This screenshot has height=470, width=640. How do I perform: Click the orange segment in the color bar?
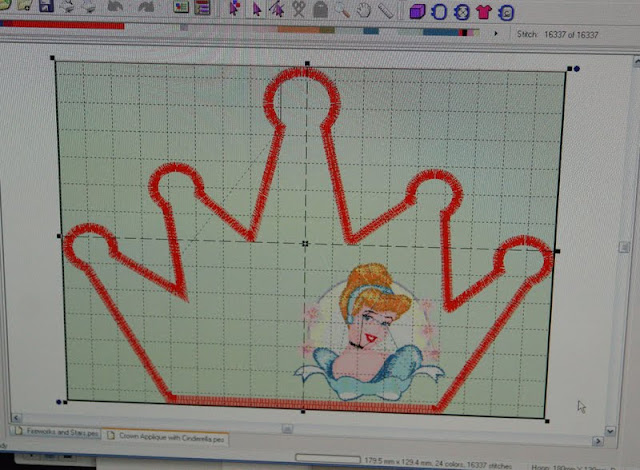[298, 29]
